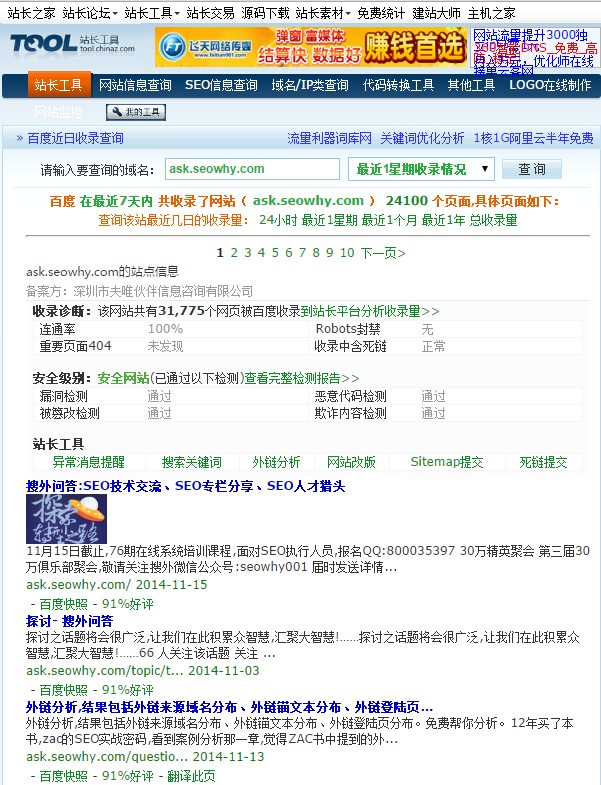Open the SEO信息查询 nav menu
601x785 pixels.
pos(221,85)
